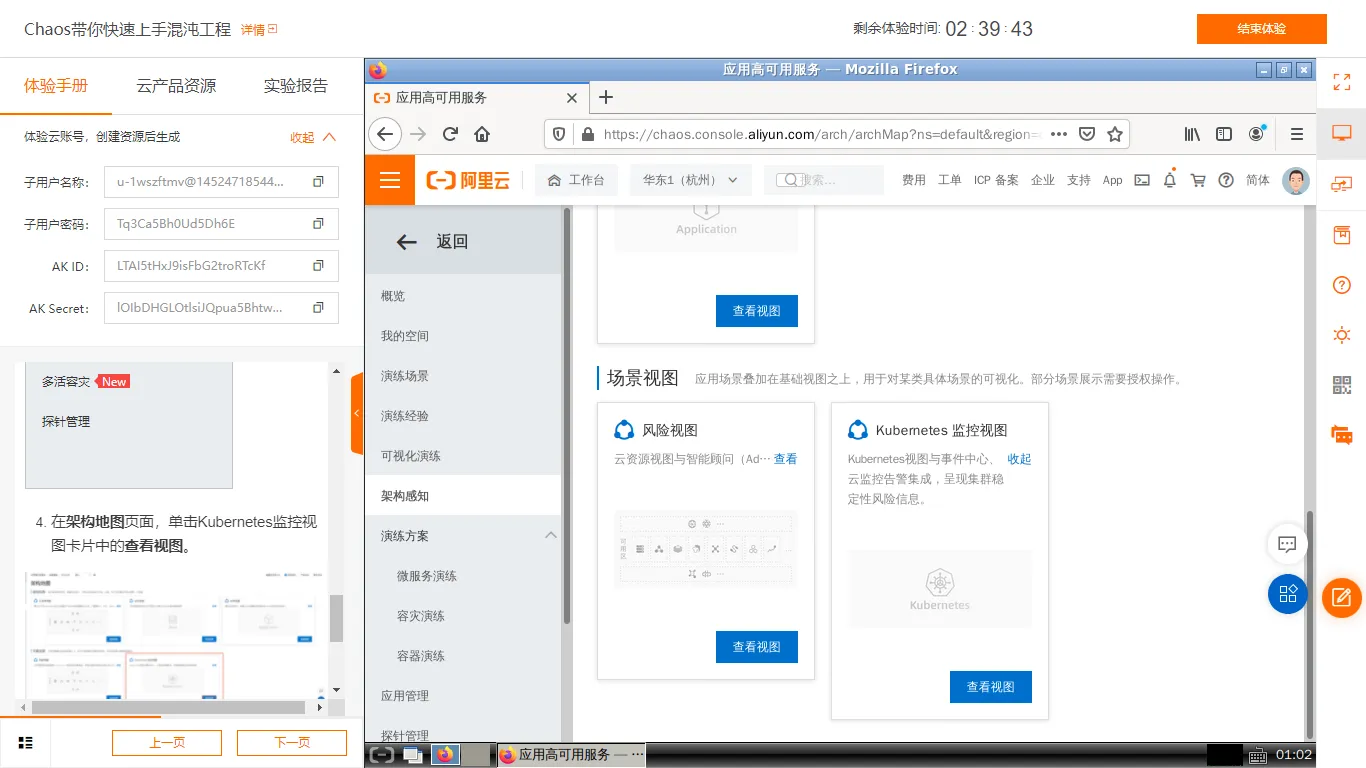
Task: Copy the AK ID value
Action: [x=318, y=266]
